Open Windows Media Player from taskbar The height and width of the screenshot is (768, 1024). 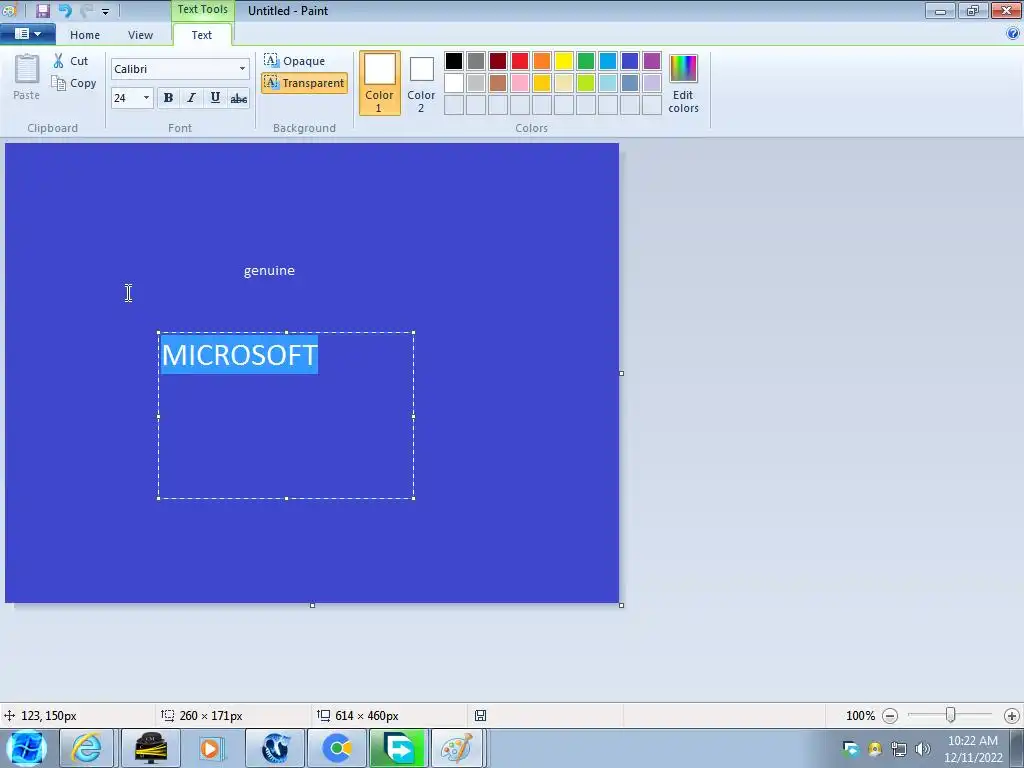tap(212, 748)
